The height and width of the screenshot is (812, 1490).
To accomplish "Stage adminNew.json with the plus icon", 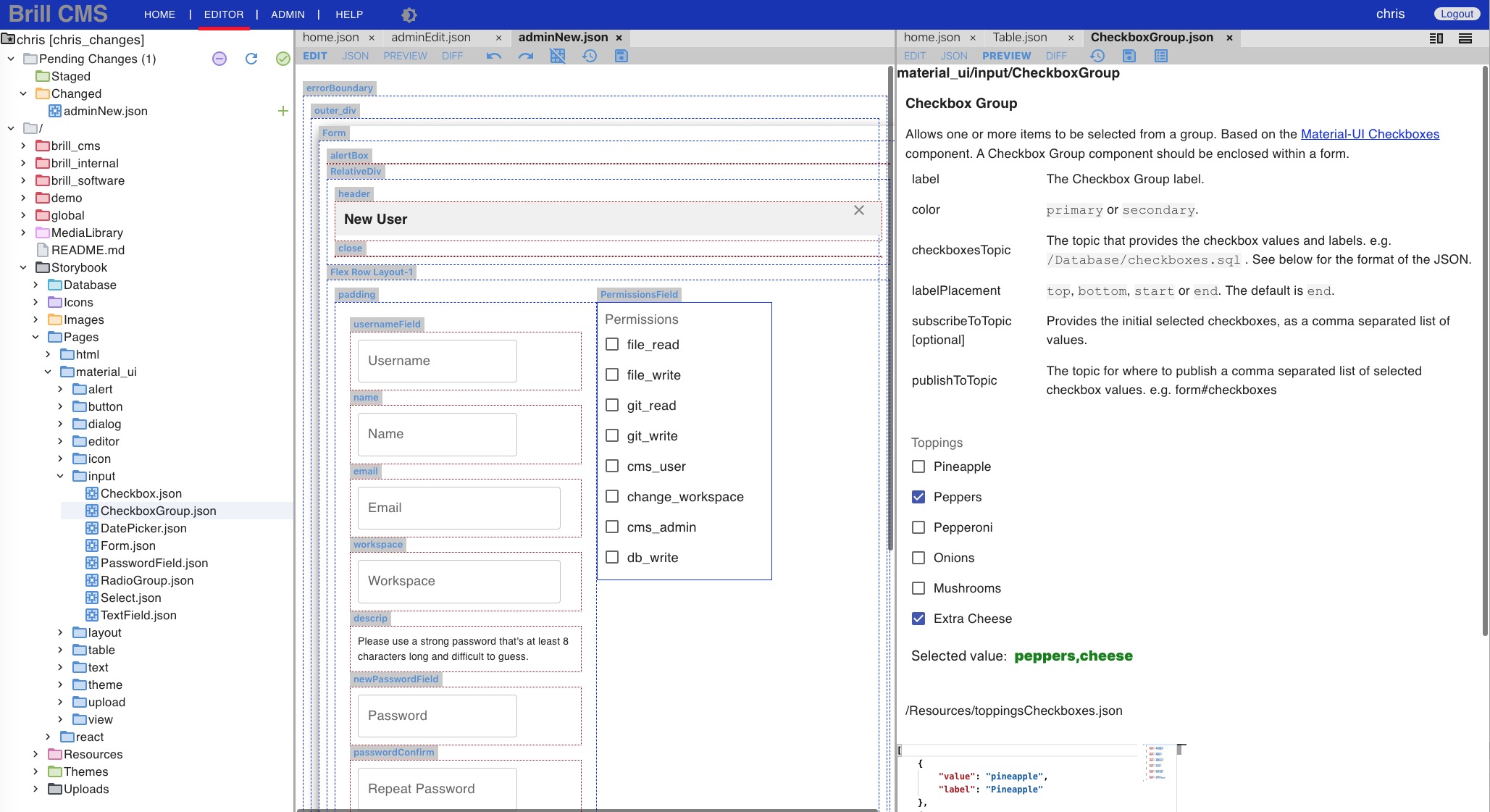I will pyautogui.click(x=283, y=111).
